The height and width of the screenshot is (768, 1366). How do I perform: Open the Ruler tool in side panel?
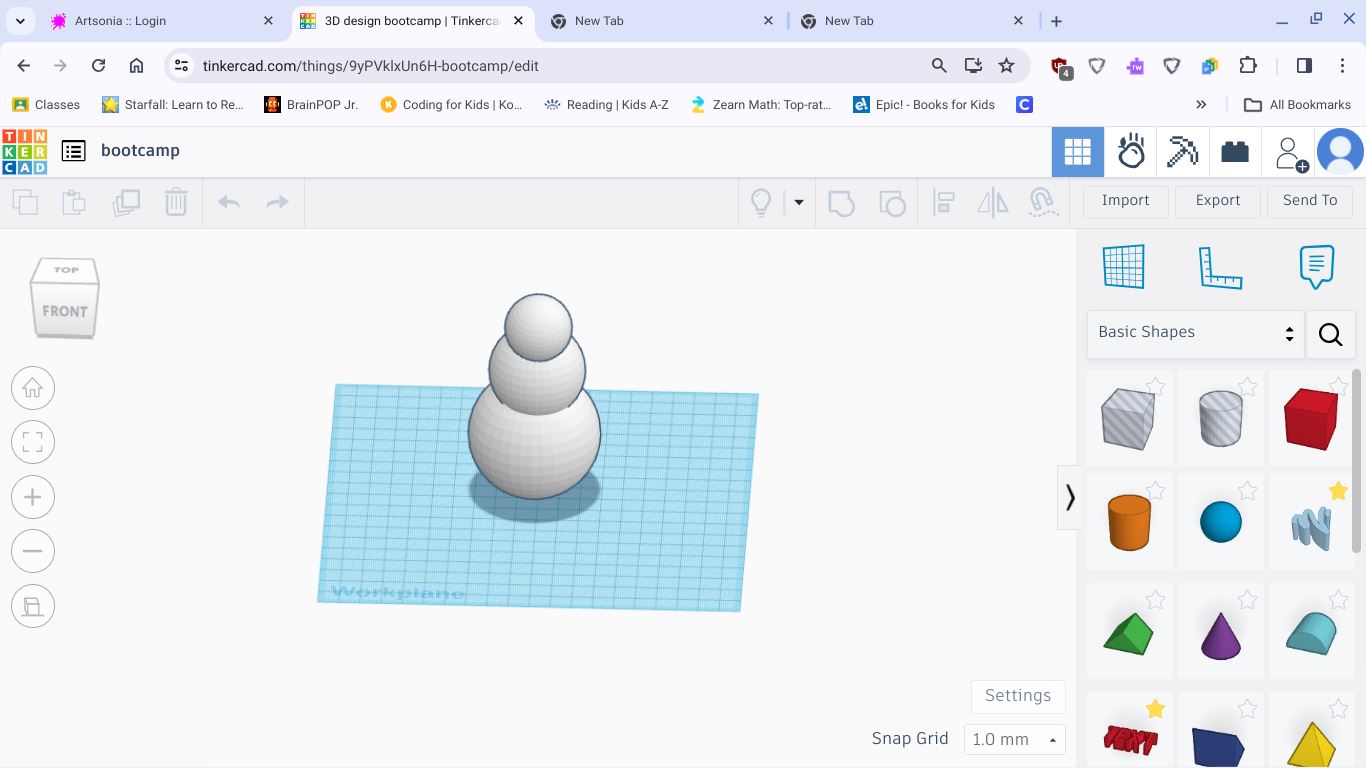(1220, 267)
